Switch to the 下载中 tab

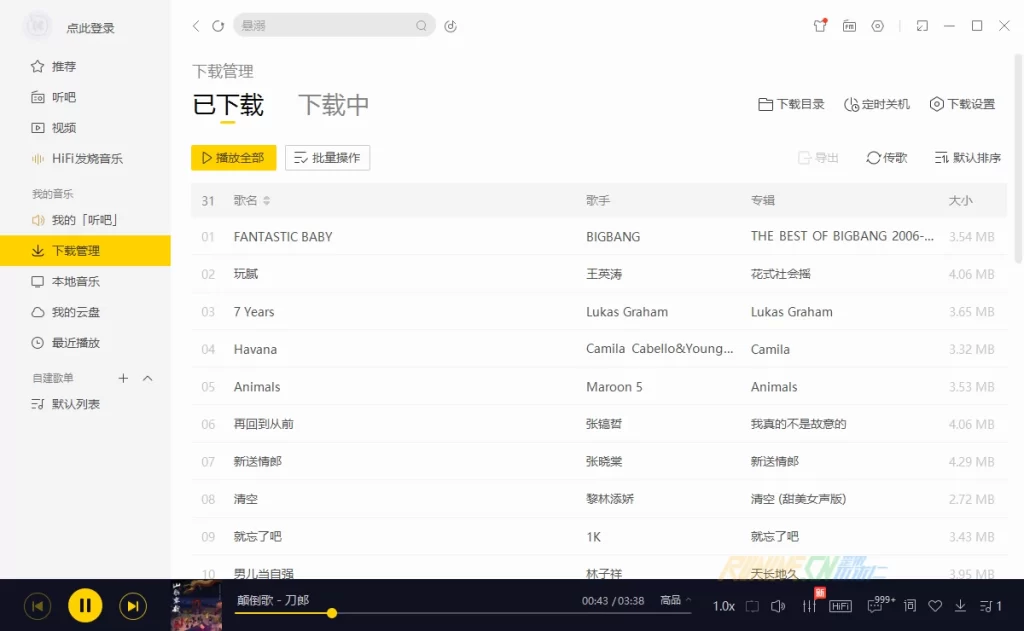click(334, 105)
